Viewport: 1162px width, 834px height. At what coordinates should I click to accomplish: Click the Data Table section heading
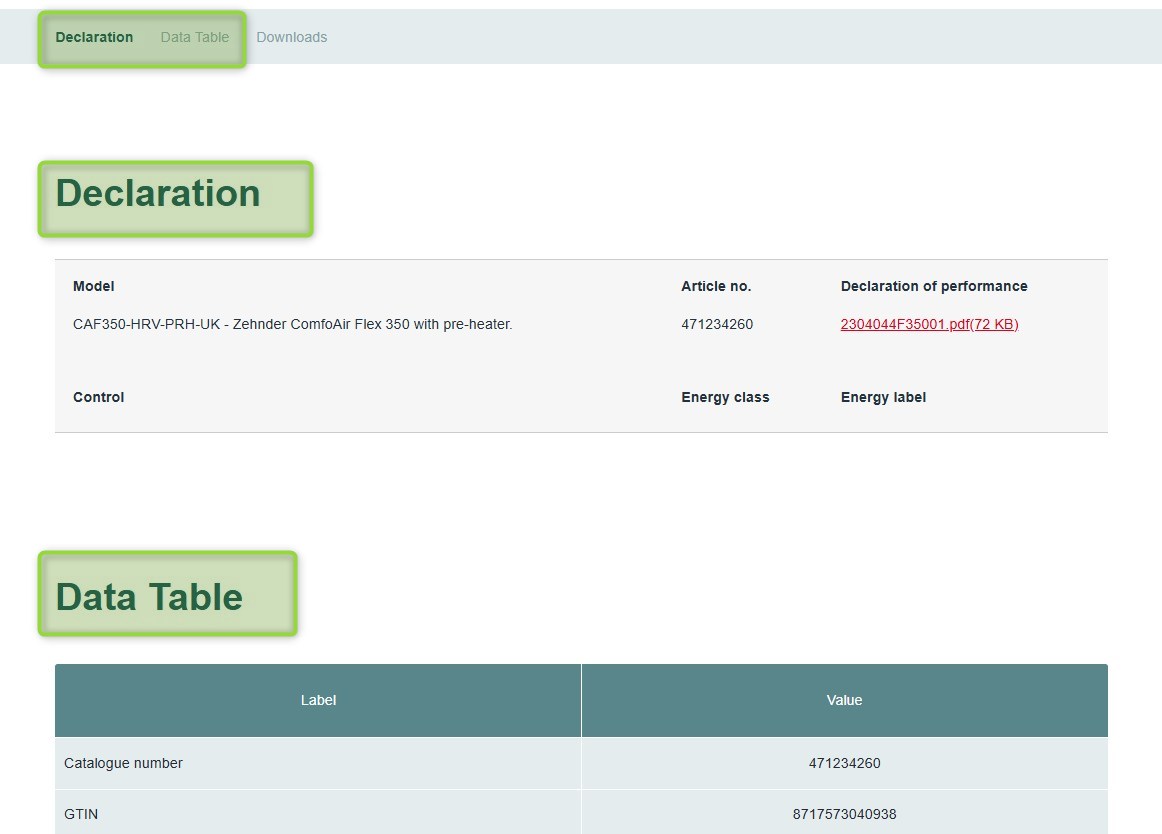[x=149, y=597]
